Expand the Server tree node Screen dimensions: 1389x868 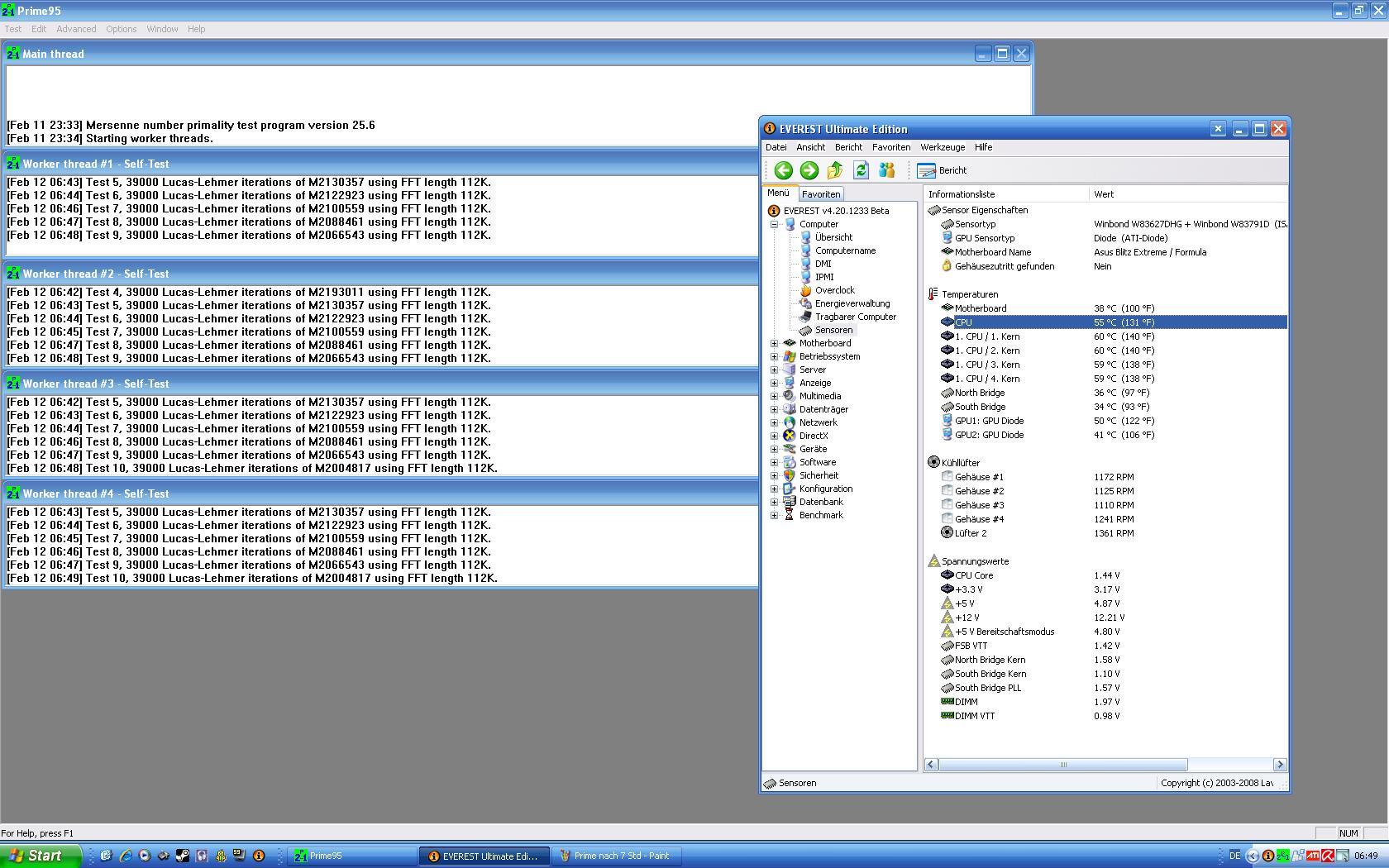[775, 370]
